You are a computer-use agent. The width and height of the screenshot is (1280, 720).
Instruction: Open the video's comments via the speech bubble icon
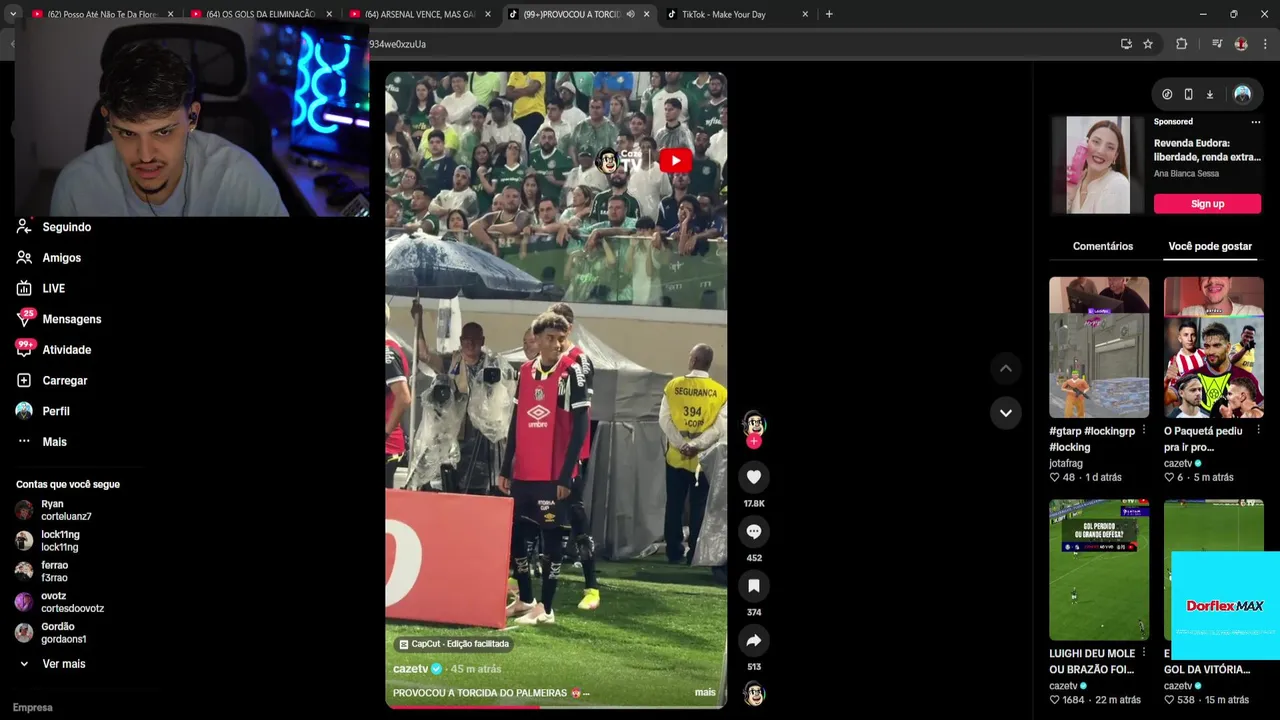click(x=754, y=531)
